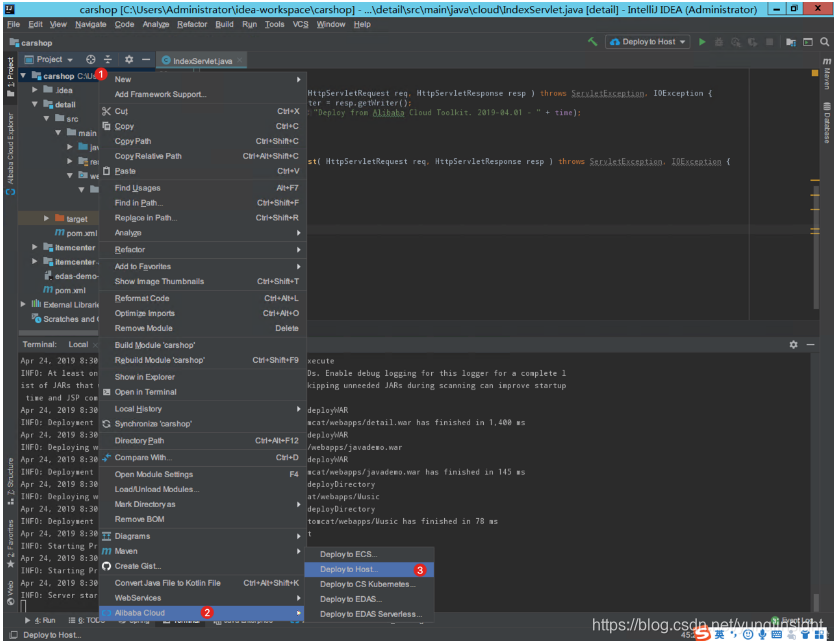Open Alibaba Cloud Explorer side tab
The width and height of the screenshot is (834, 644).
pyautogui.click(x=10, y=153)
